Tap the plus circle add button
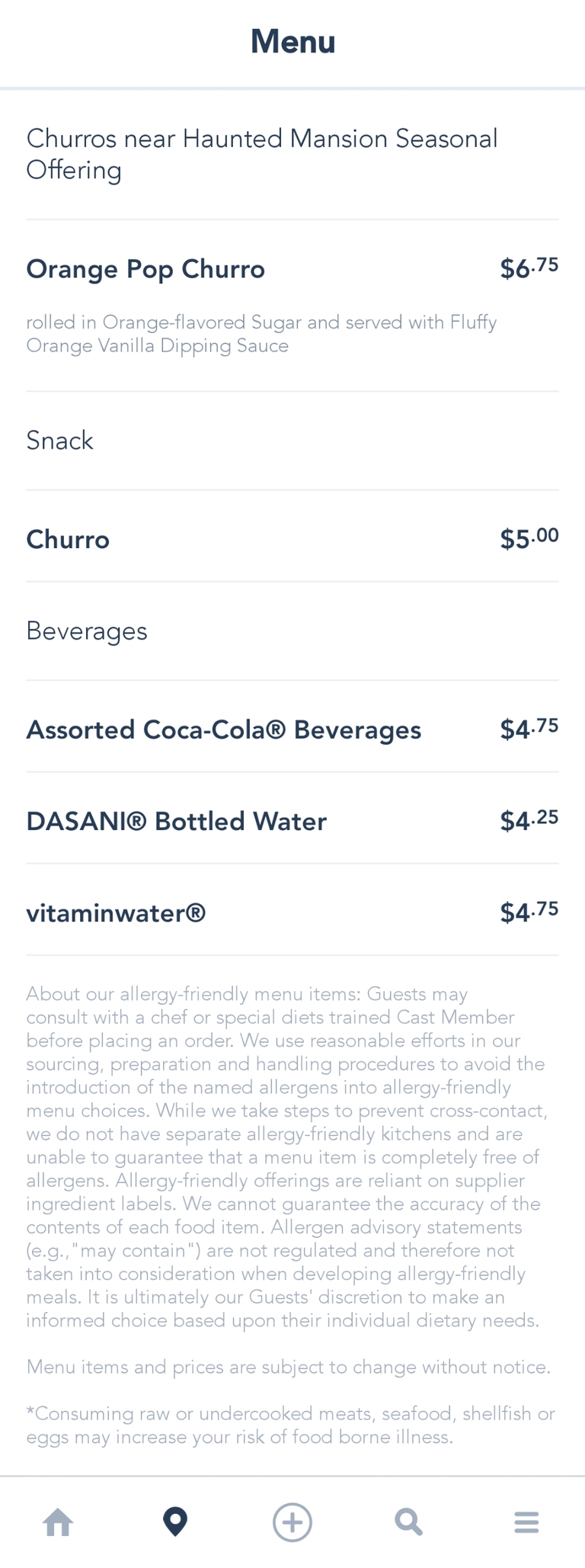Viewport: 585px width, 1568px height. click(292, 1522)
